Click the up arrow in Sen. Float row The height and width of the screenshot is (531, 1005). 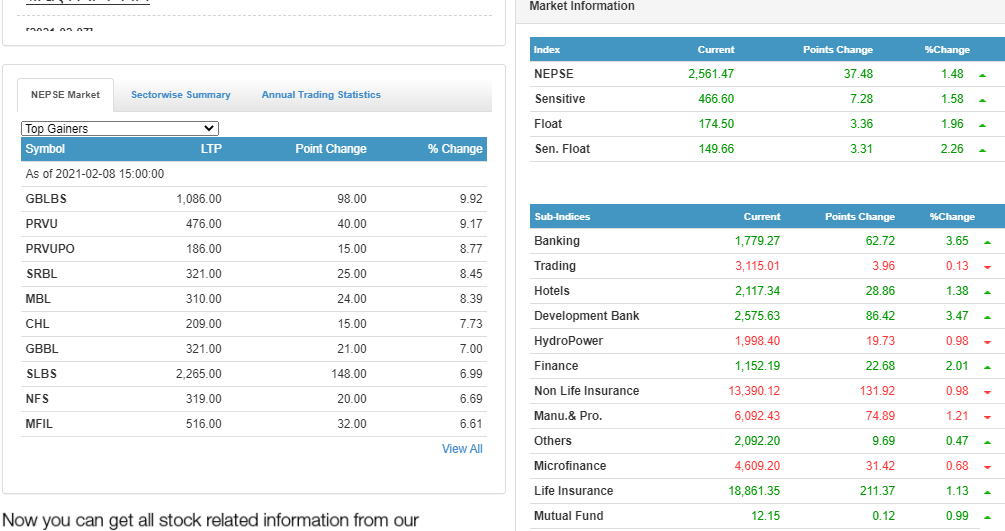983,150
